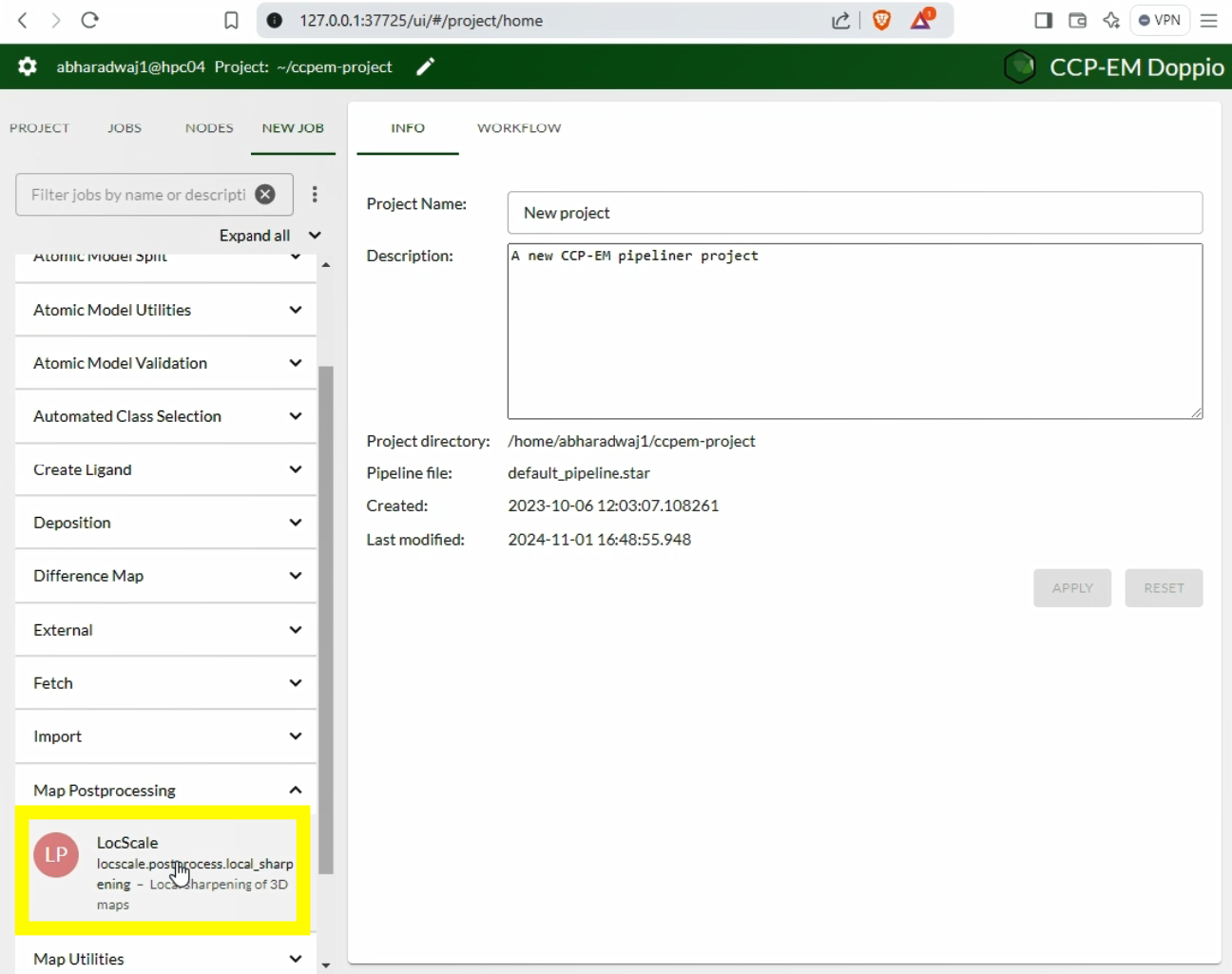The image size is (1232, 974).
Task: Click Last modified 2024-11-01 timestamp value
Action: pyautogui.click(x=599, y=539)
